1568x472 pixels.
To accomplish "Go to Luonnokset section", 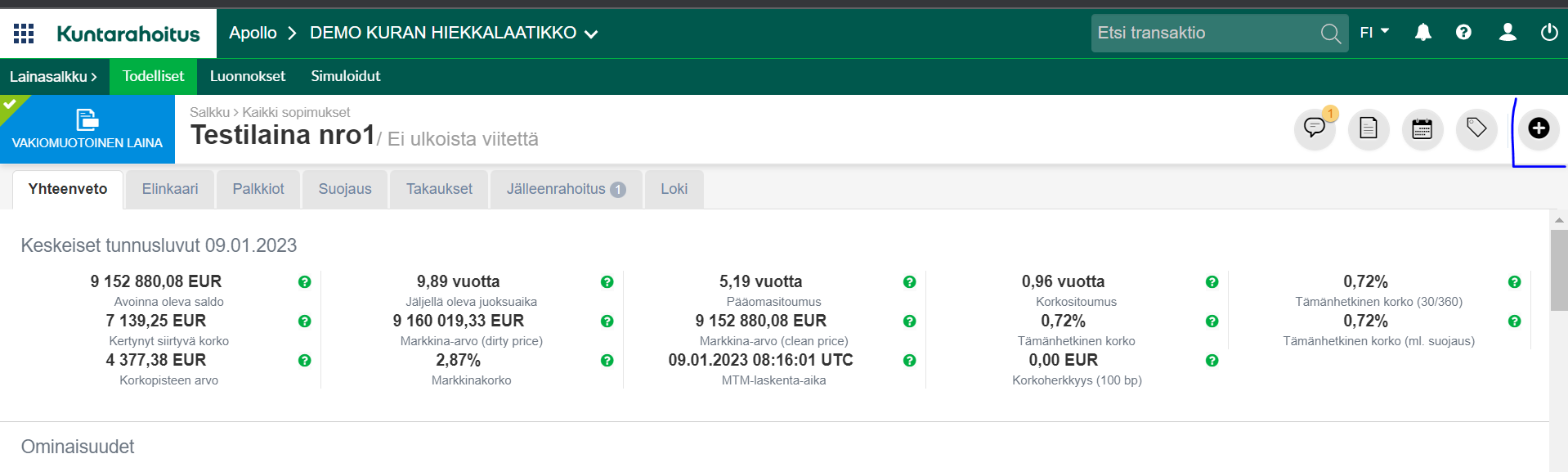I will [247, 76].
